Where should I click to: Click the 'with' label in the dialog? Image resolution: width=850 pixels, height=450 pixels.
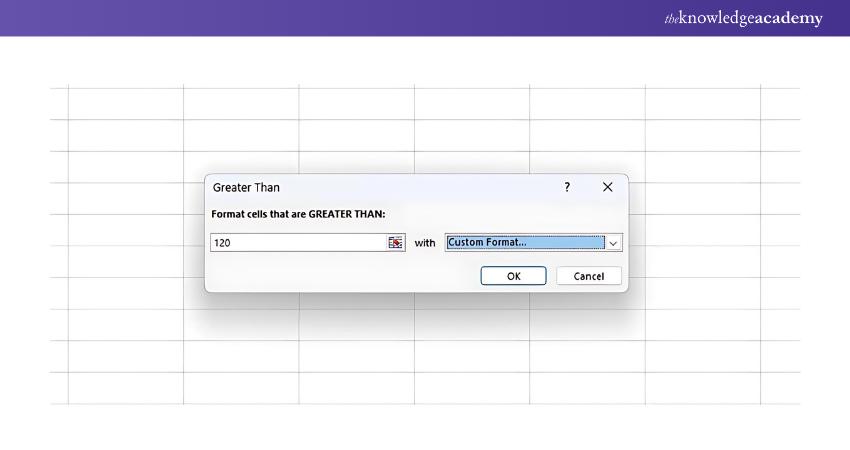click(425, 243)
